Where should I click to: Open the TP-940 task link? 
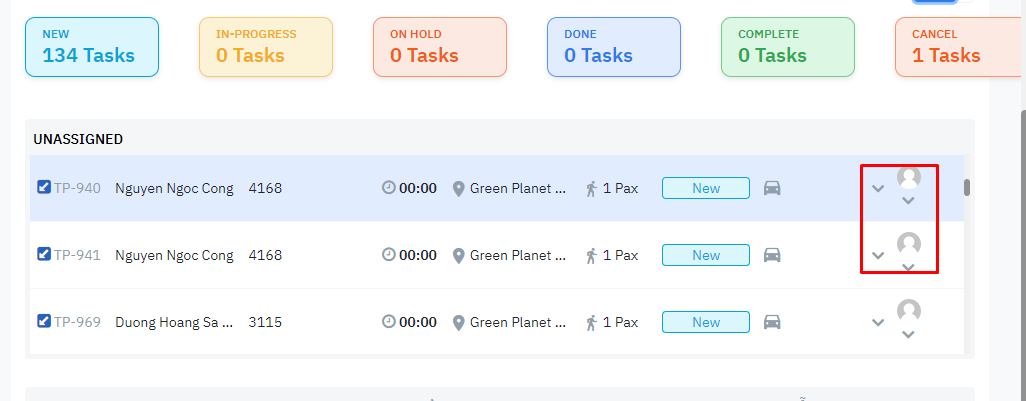pyautogui.click(x=77, y=188)
